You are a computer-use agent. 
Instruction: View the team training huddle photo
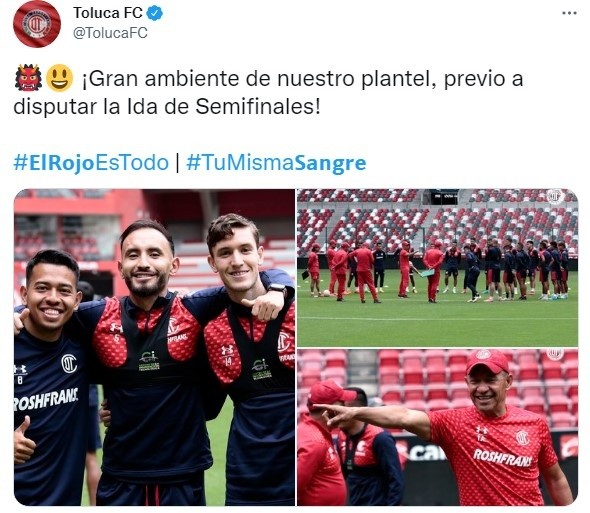coord(437,268)
